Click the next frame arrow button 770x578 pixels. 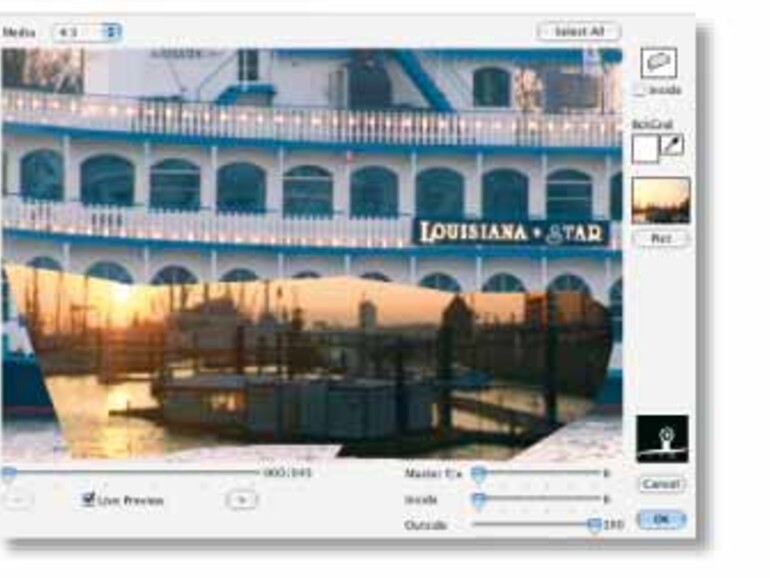(x=242, y=500)
